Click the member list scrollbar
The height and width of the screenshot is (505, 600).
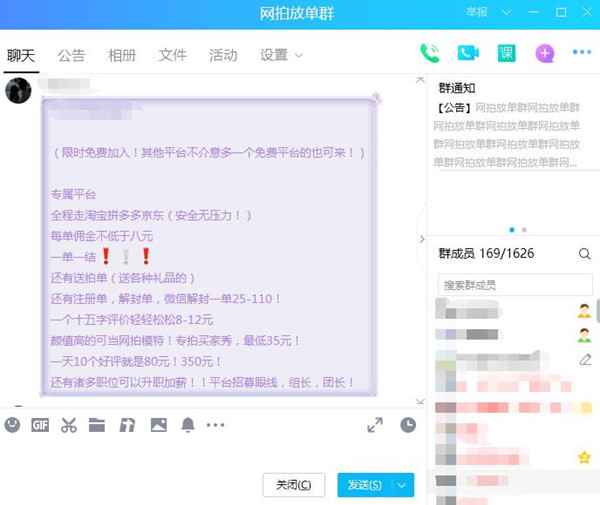pos(598,311)
